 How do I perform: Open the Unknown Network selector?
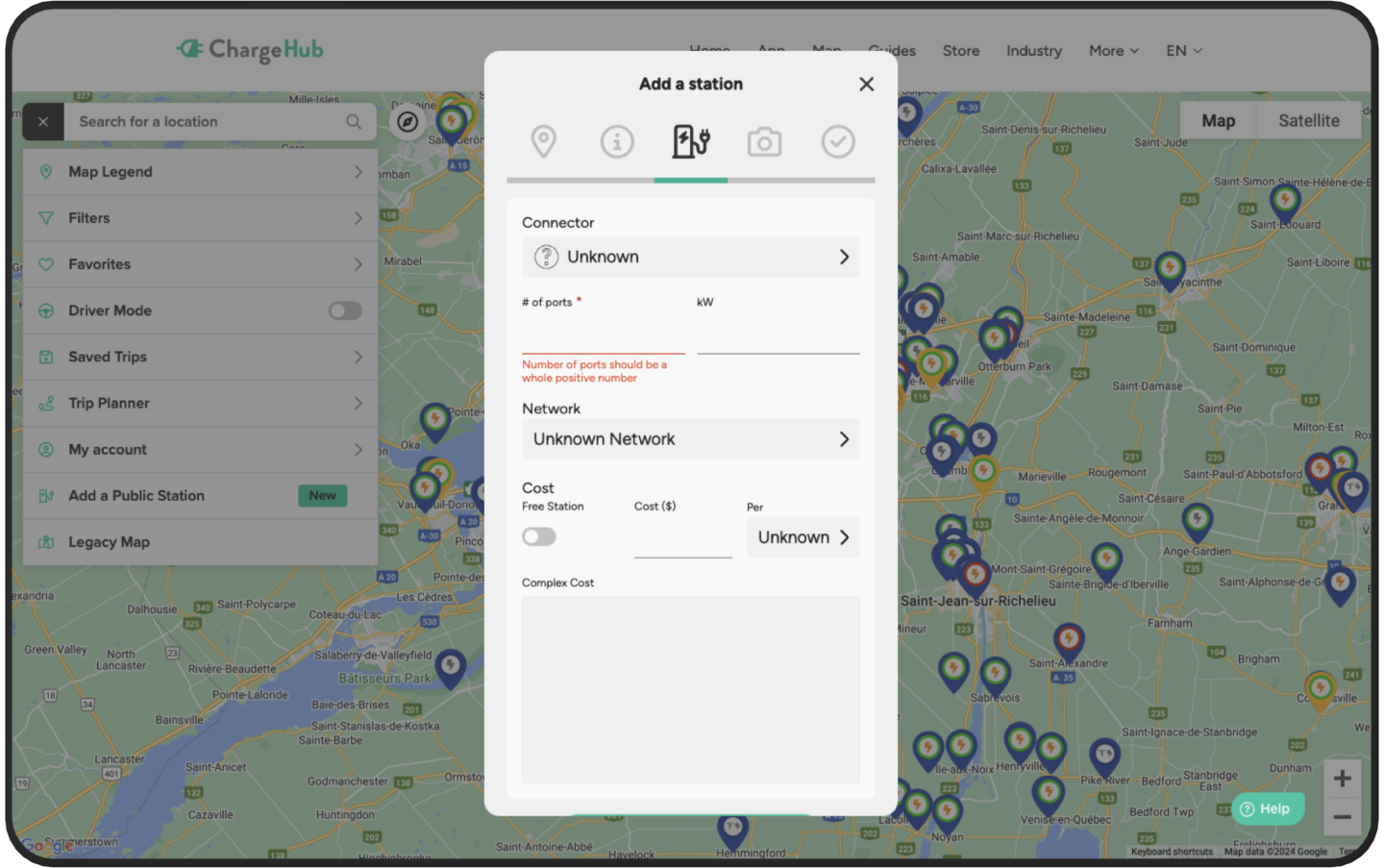coord(690,439)
